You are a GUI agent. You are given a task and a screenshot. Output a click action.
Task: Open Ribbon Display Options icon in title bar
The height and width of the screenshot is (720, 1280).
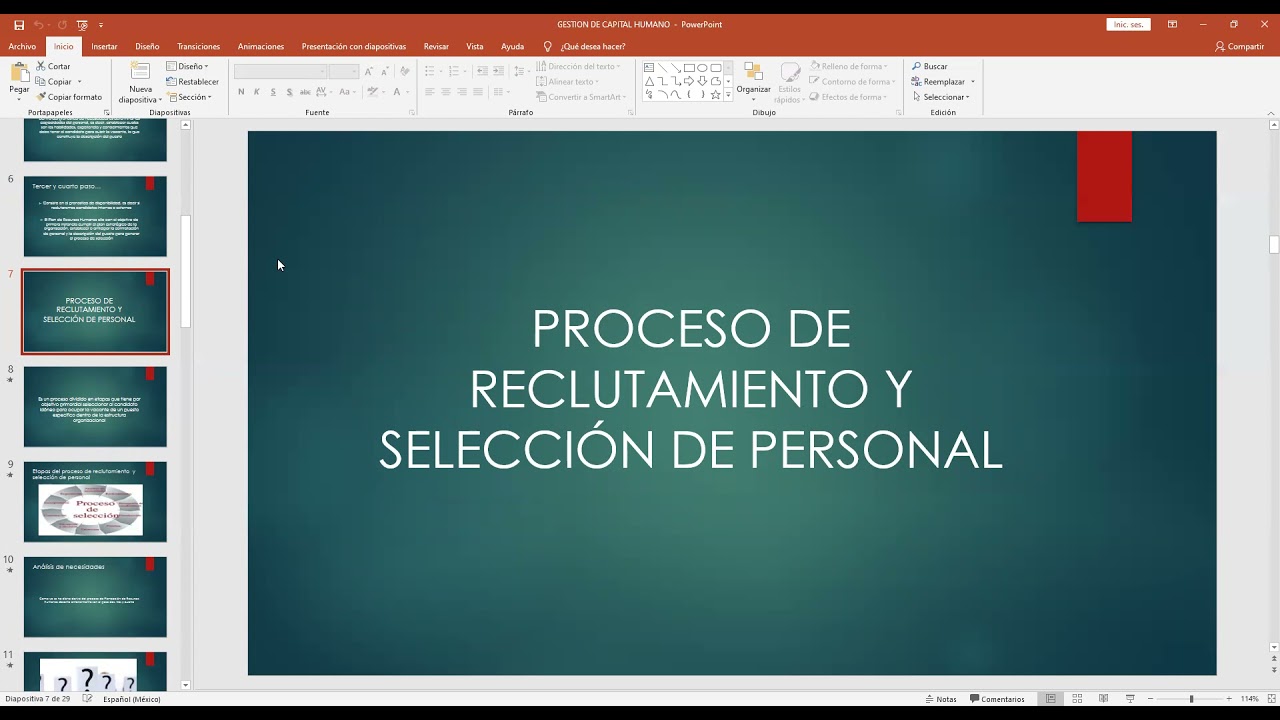[x=1172, y=25]
